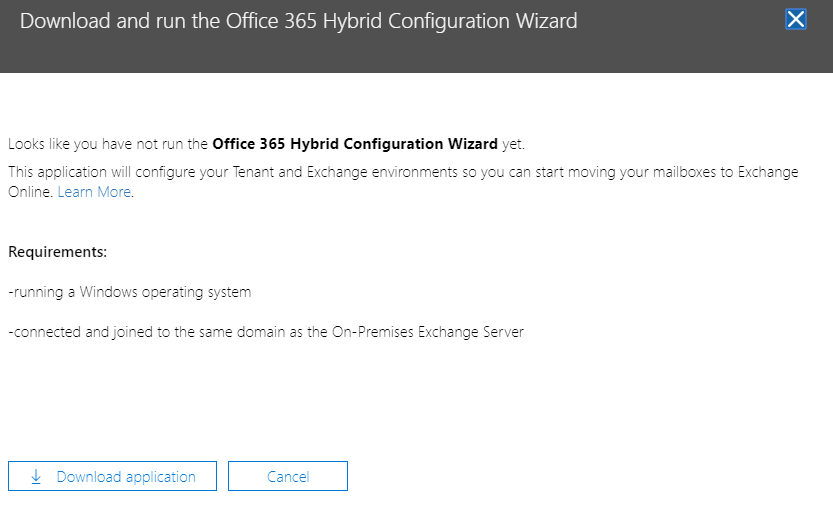
Task: Click the dialog title in the header
Action: click(298, 21)
